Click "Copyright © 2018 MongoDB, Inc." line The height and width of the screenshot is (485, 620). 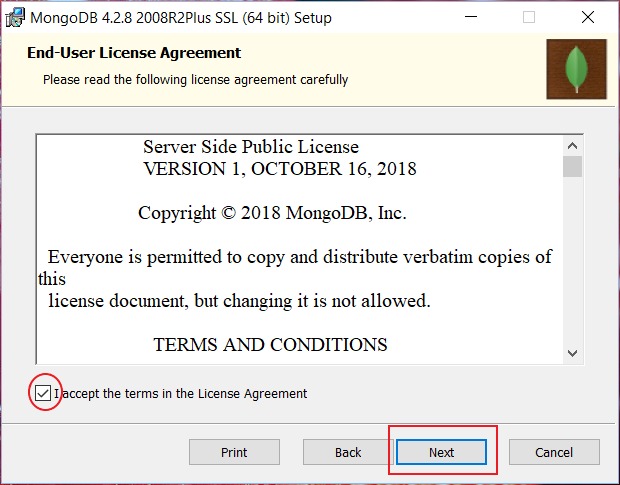(272, 213)
